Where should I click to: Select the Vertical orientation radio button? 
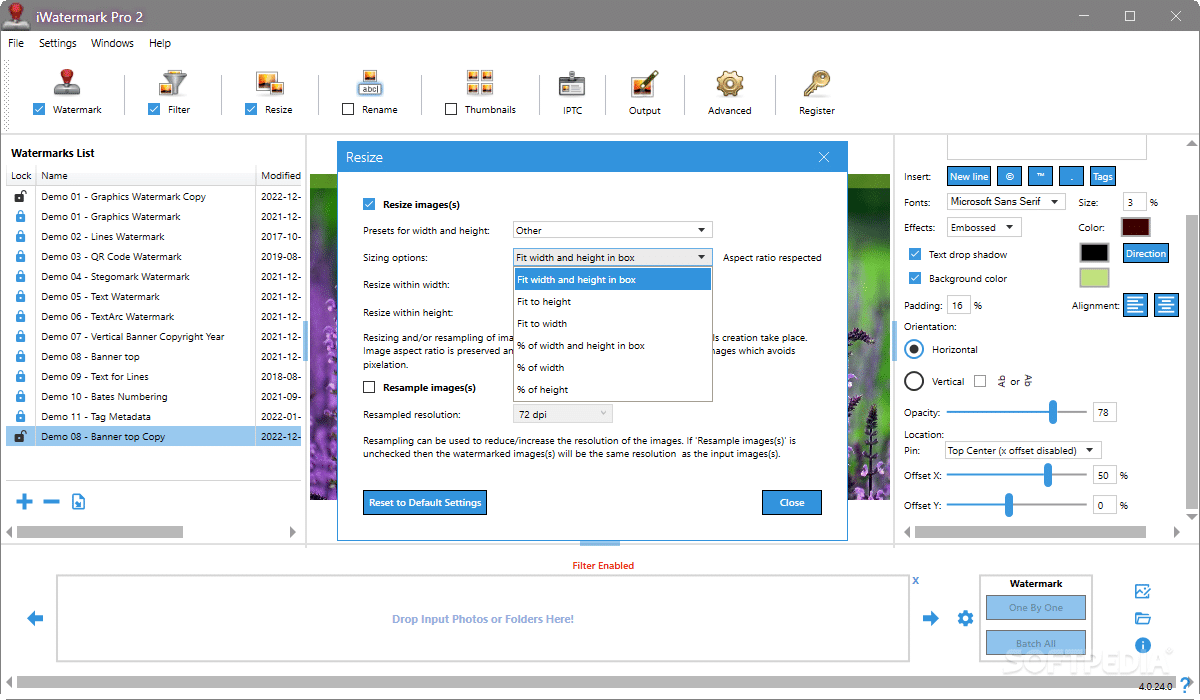point(914,381)
